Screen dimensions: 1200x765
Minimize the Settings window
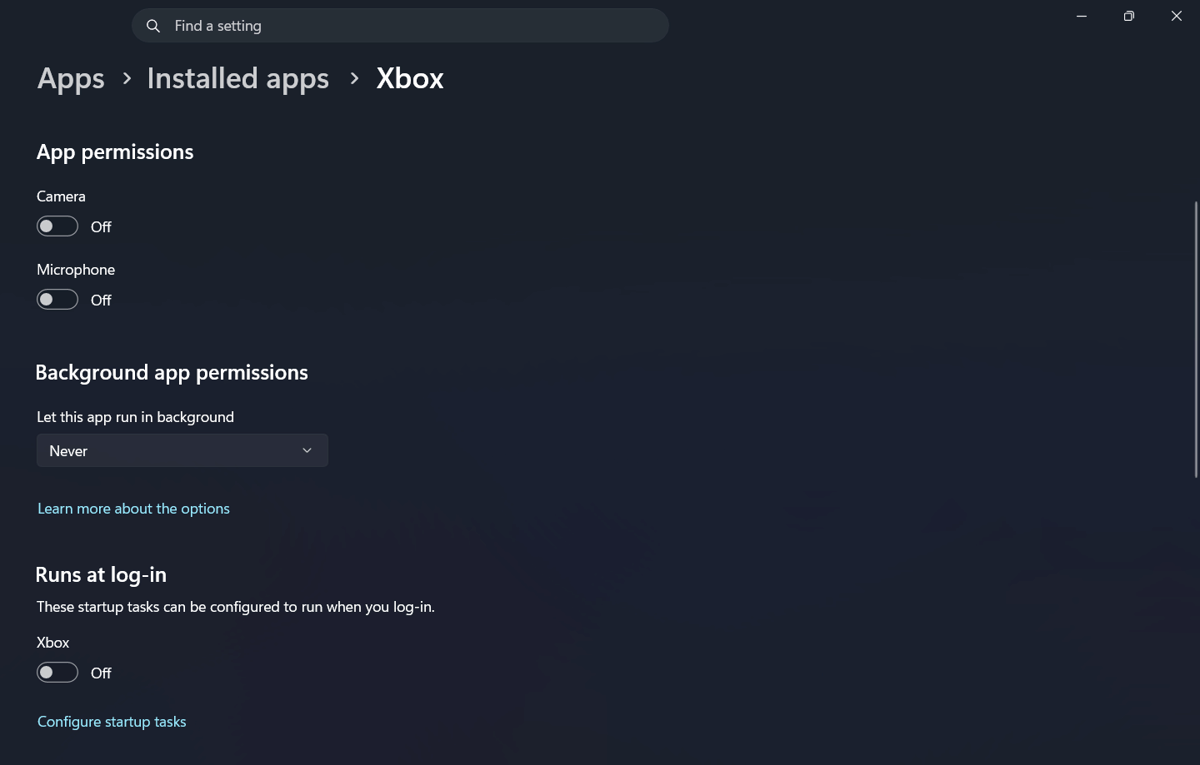pyautogui.click(x=1080, y=16)
